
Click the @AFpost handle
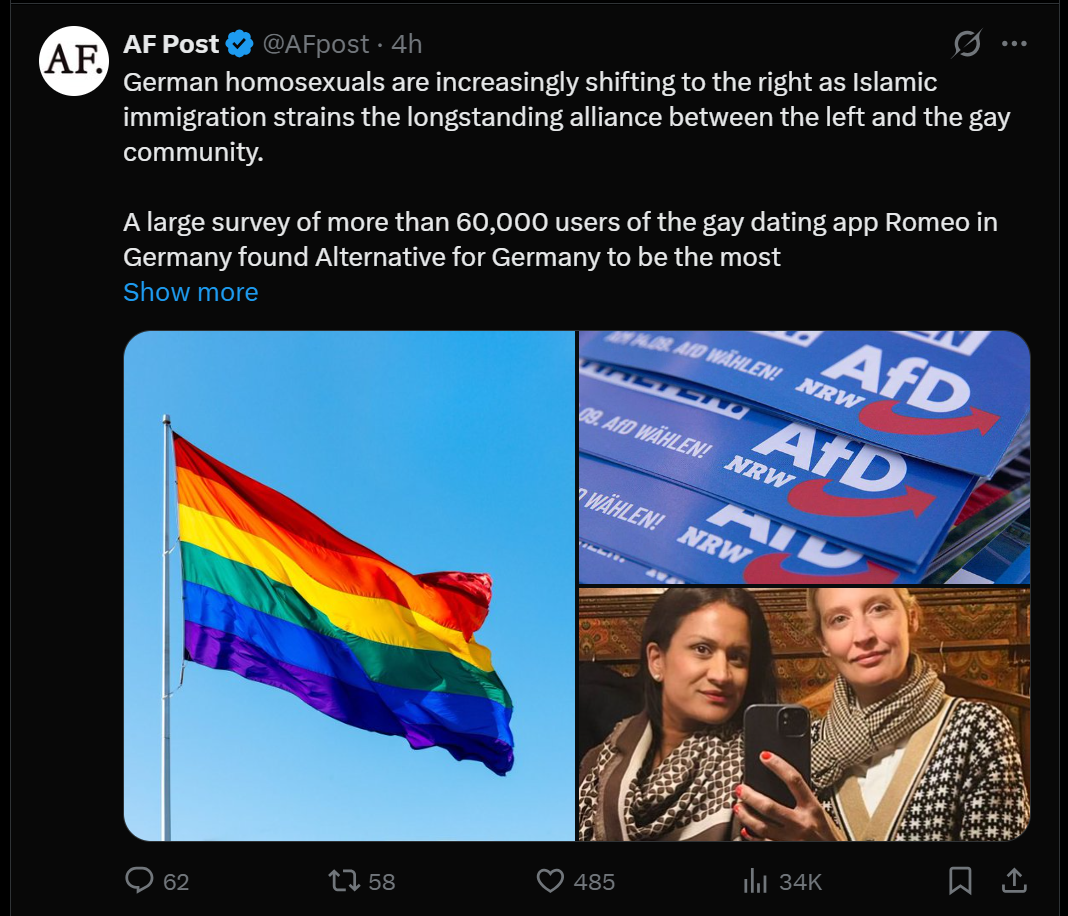(x=315, y=44)
